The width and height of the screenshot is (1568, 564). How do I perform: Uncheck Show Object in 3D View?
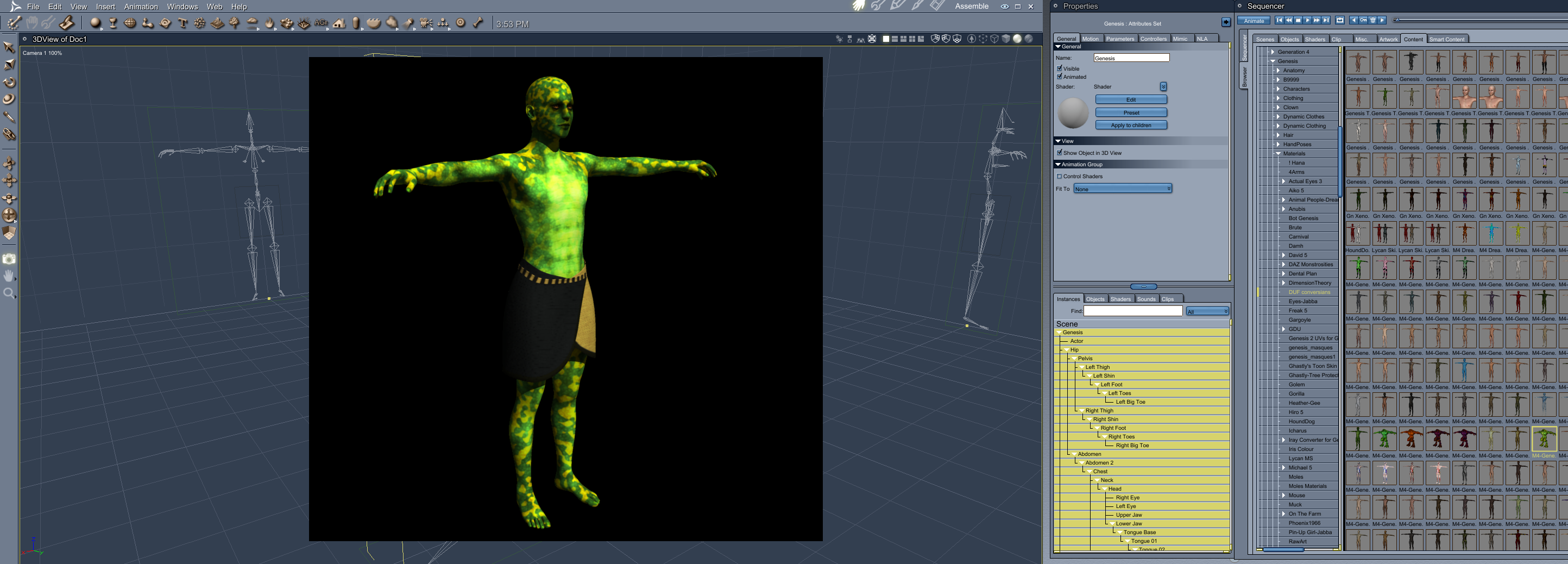[x=1059, y=153]
